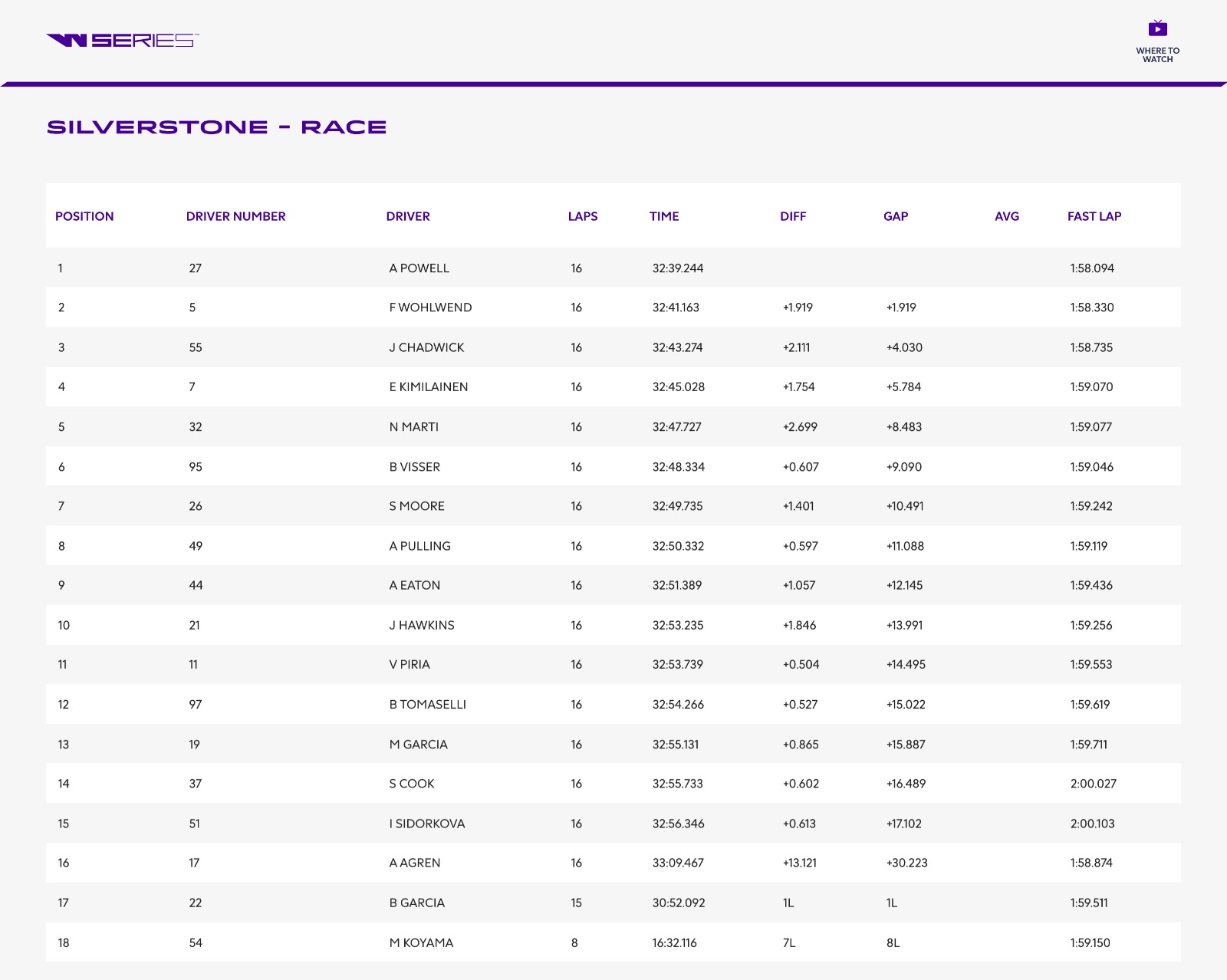1227x980 pixels.
Task: Select the DRIVER column header
Action: (x=408, y=216)
